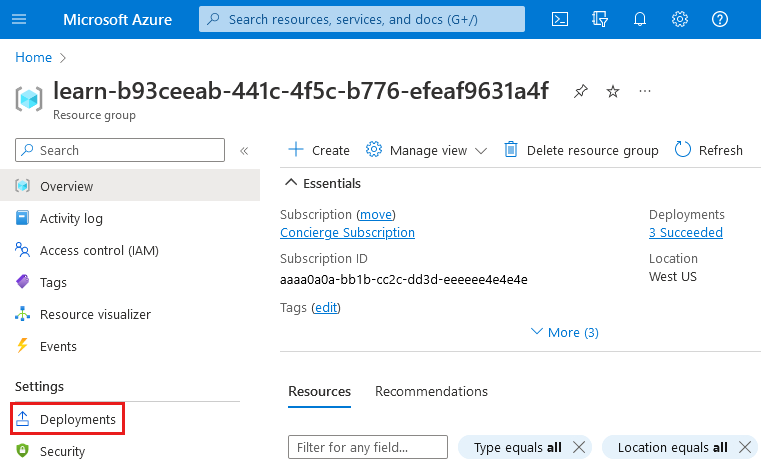761x471 pixels.
Task: Click the Access control people icon
Action: (x=22, y=250)
